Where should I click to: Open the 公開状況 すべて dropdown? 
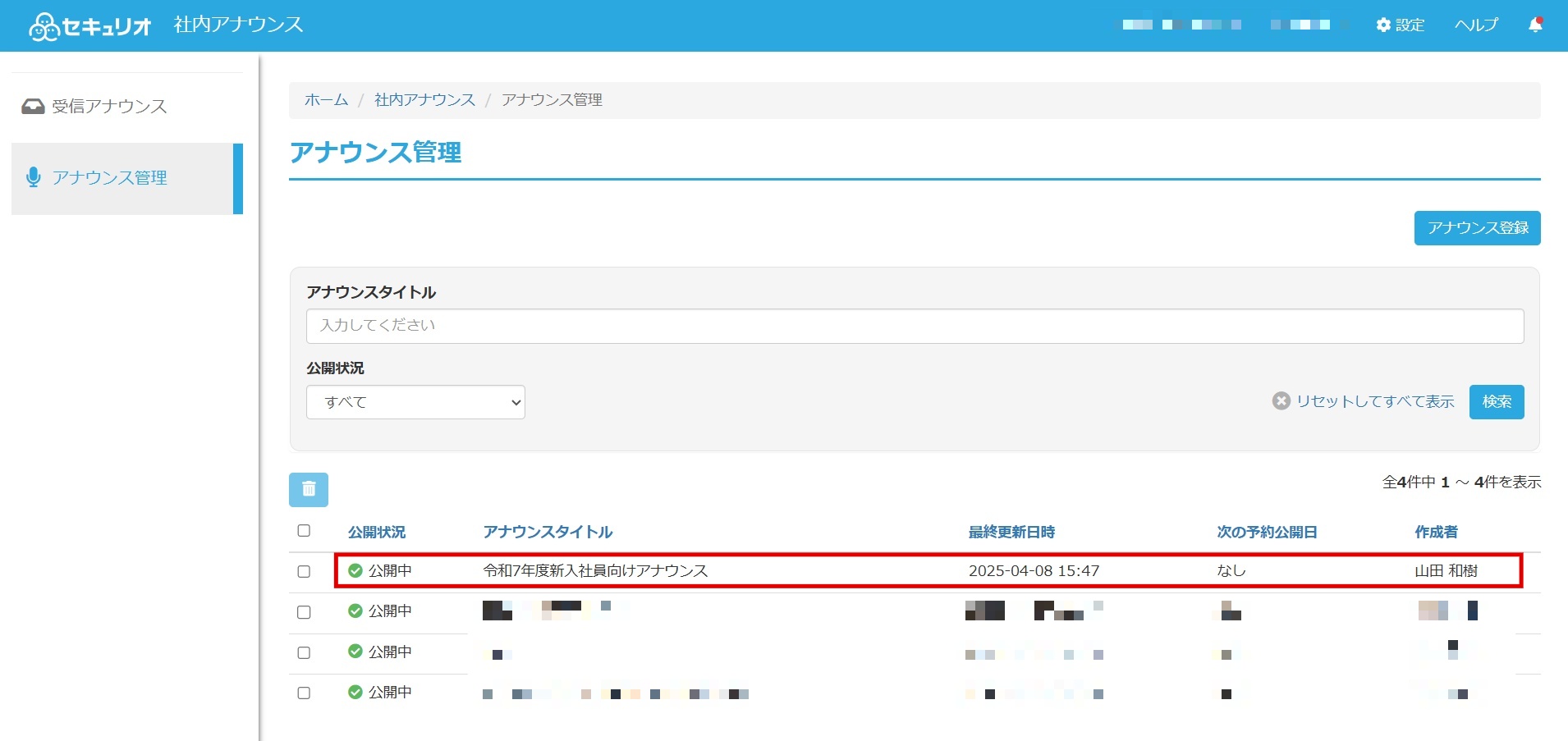415,402
